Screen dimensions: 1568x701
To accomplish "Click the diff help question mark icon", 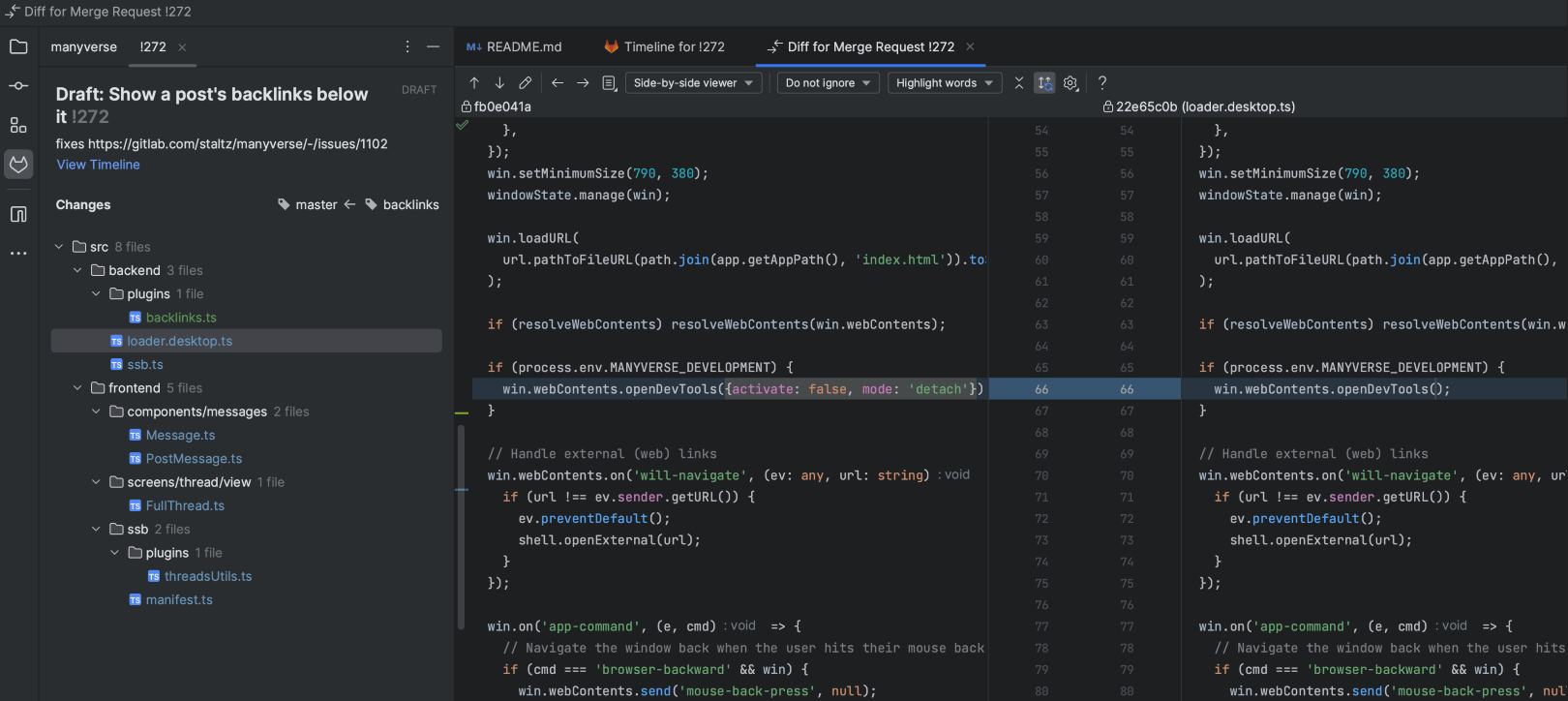I will (x=1101, y=83).
